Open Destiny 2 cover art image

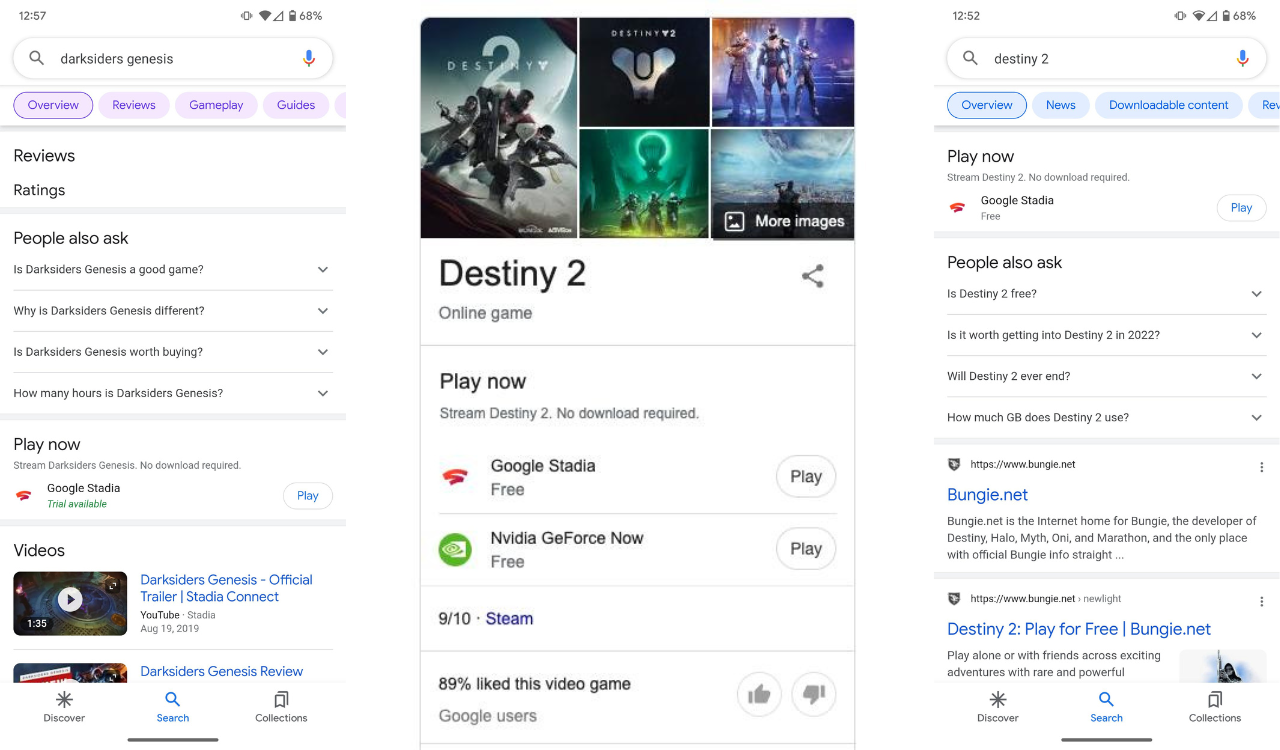[x=498, y=128]
